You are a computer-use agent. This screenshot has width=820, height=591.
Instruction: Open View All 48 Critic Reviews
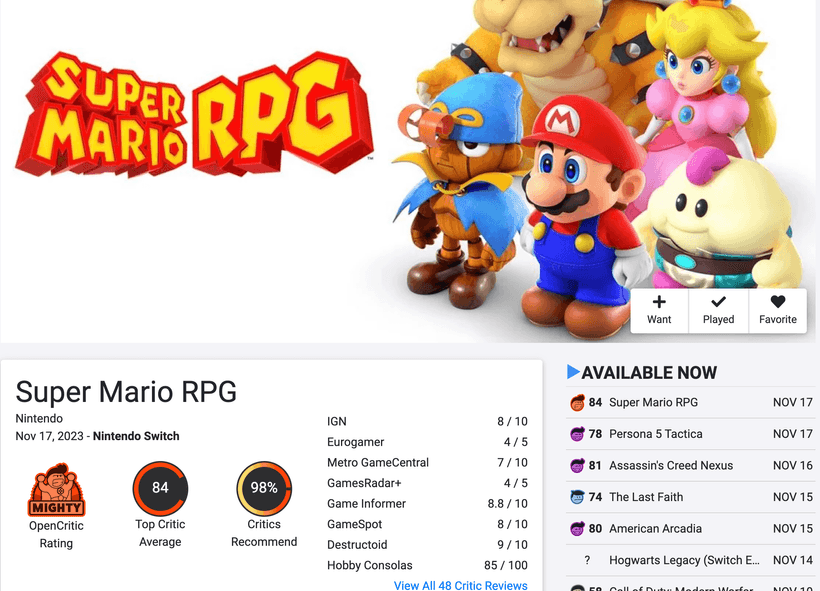[x=461, y=585]
